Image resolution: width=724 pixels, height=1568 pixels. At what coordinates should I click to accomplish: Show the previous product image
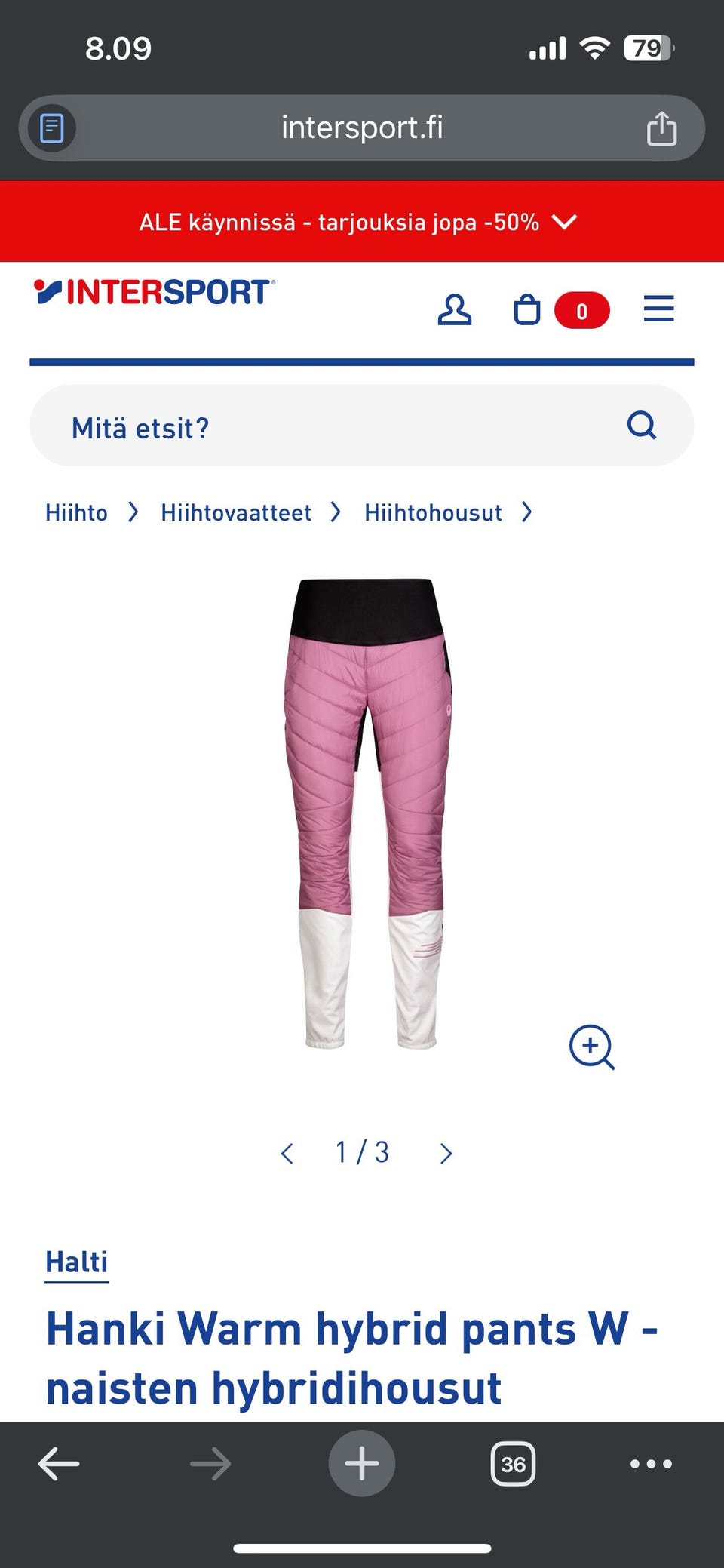287,1153
